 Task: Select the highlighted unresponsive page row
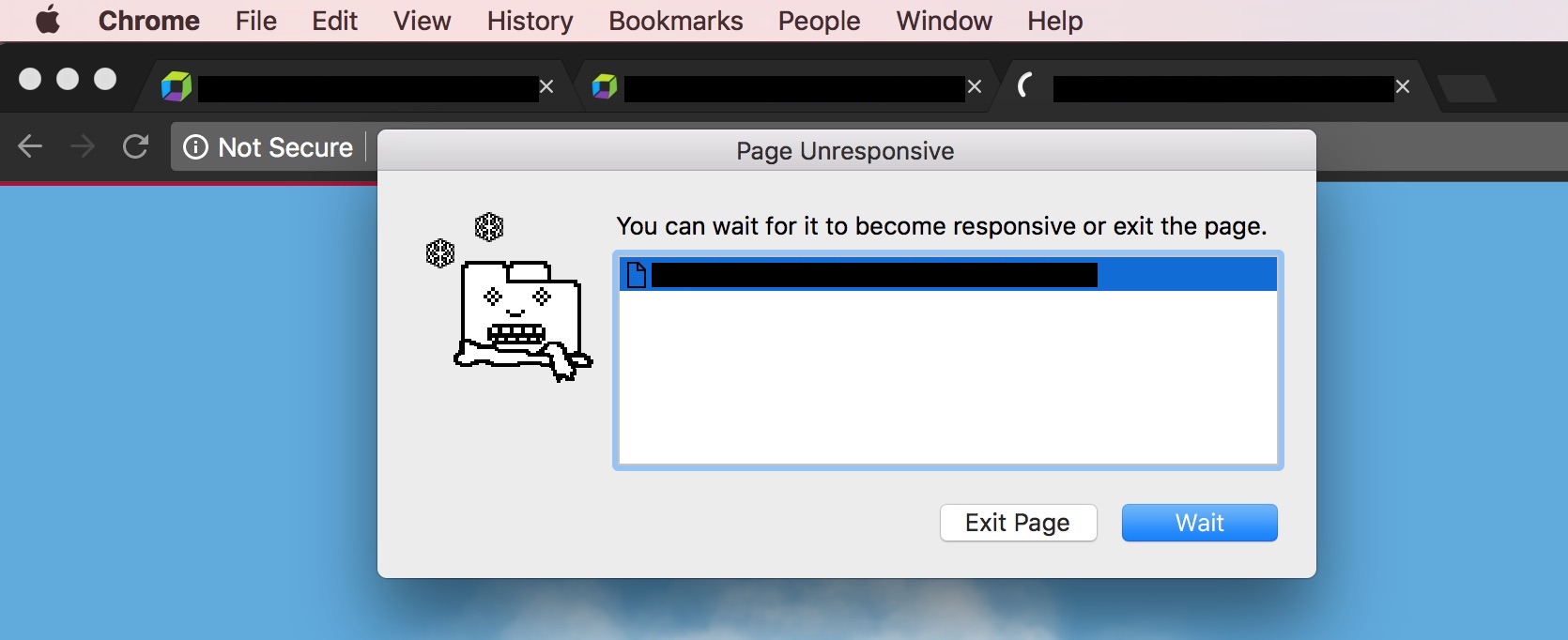(948, 275)
